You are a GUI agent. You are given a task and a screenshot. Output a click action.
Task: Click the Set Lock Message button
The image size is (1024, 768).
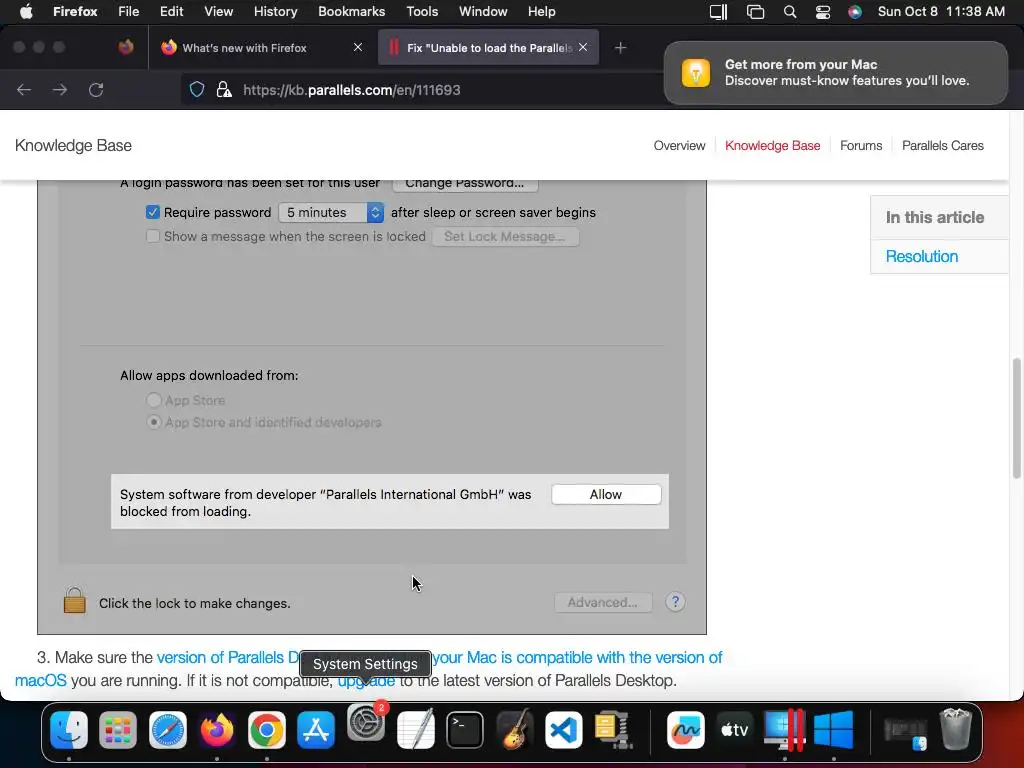coord(505,236)
